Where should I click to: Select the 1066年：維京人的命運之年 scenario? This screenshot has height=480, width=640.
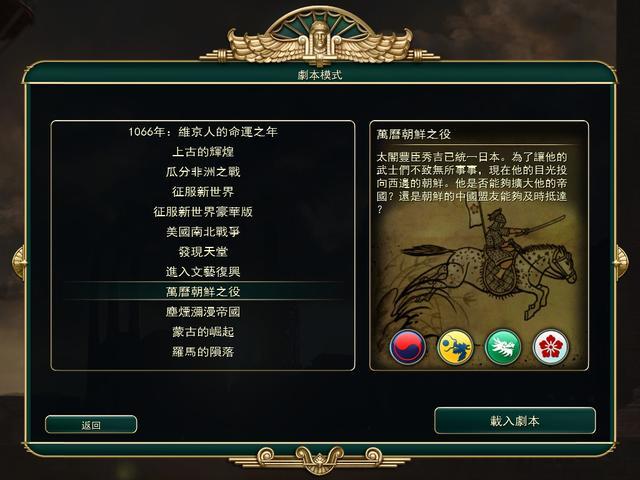click(x=203, y=132)
